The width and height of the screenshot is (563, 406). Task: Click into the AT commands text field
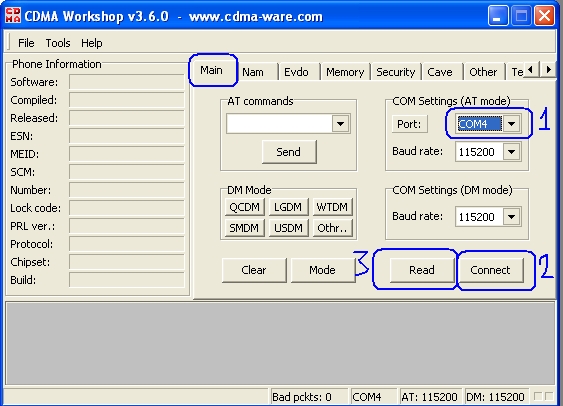point(279,124)
